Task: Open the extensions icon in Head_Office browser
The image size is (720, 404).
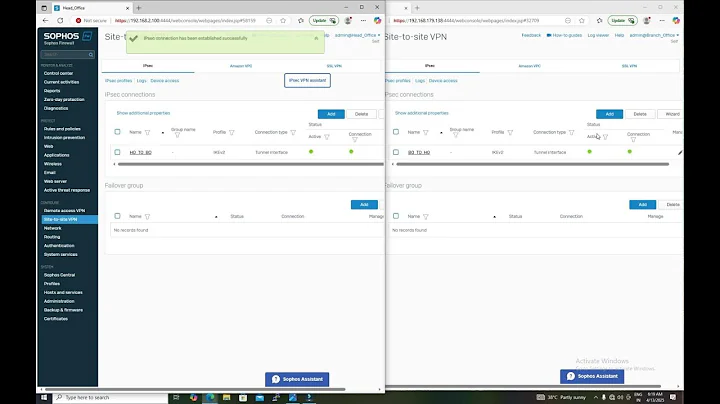Action: pyautogui.click(x=301, y=21)
